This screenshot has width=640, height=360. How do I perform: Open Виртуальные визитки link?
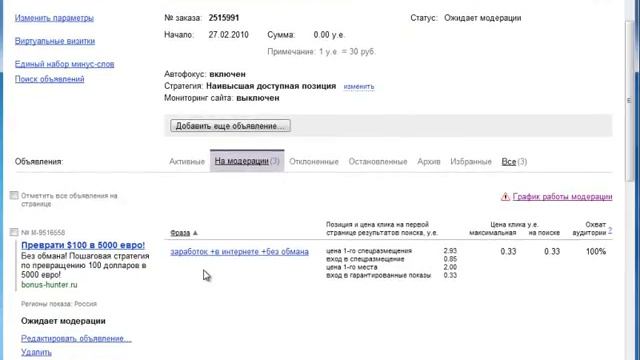(55, 41)
